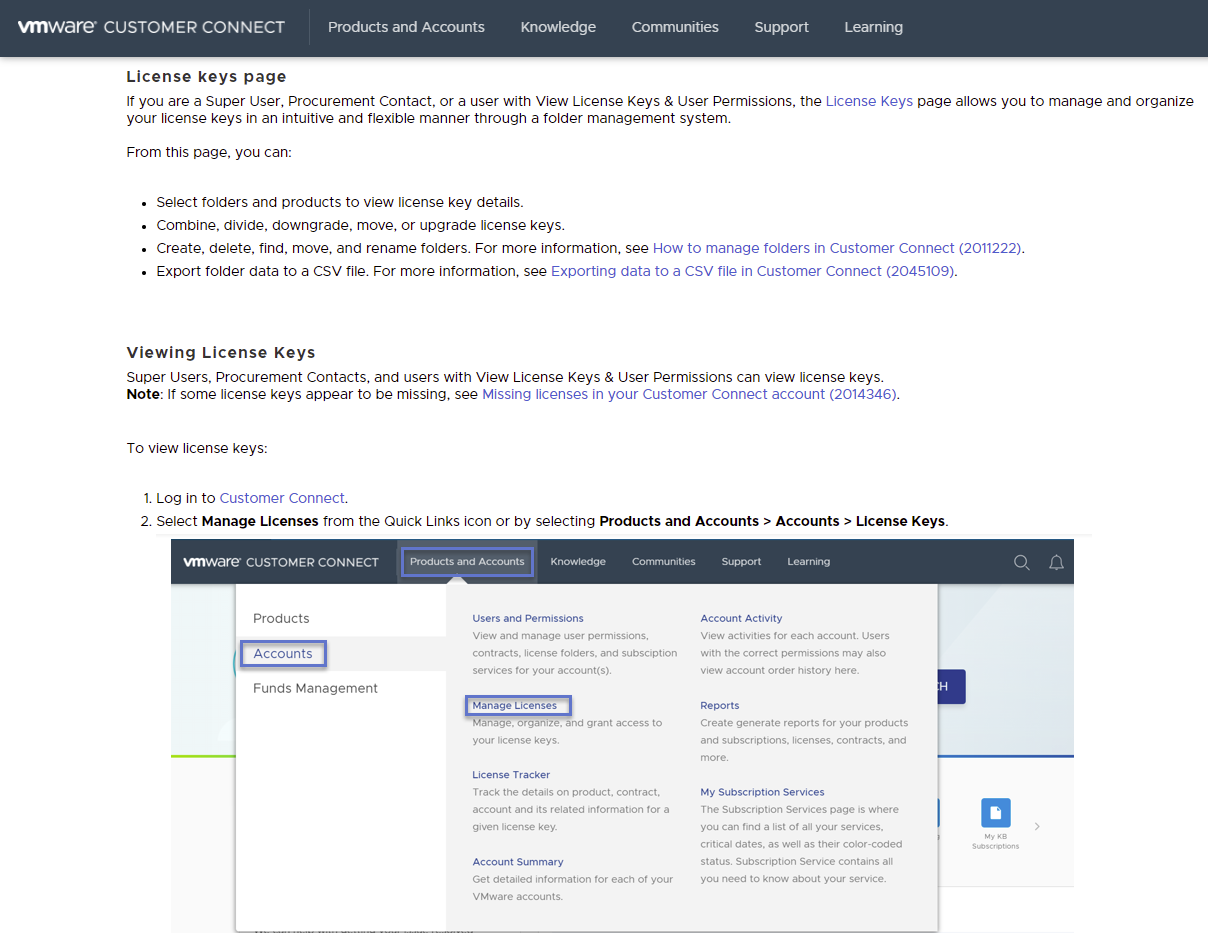The width and height of the screenshot is (1208, 938).
Task: Click the instructional menu screenshot image
Action: (623, 735)
